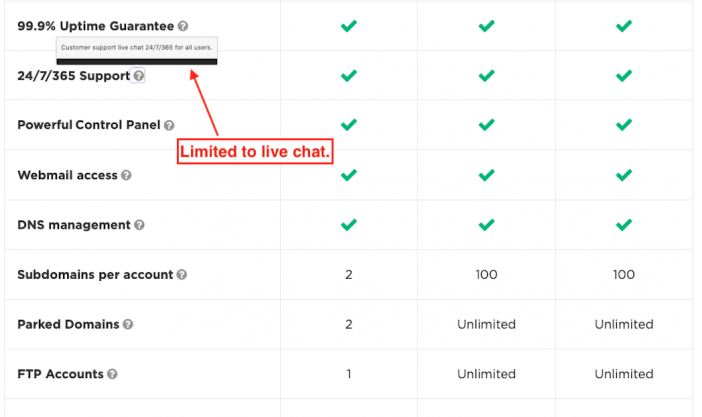Show info tooltip for DNS management
The width and height of the screenshot is (702, 417).
pos(139,225)
